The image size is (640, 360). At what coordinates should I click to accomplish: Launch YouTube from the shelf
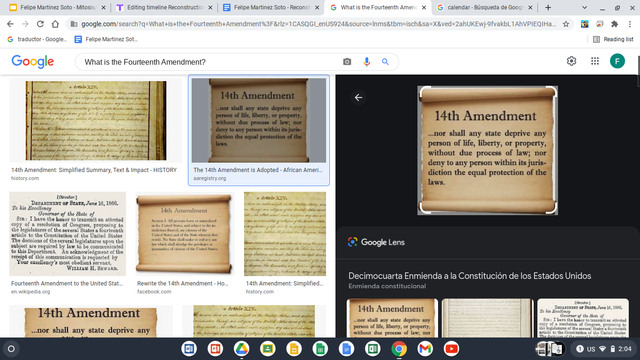tap(451, 349)
